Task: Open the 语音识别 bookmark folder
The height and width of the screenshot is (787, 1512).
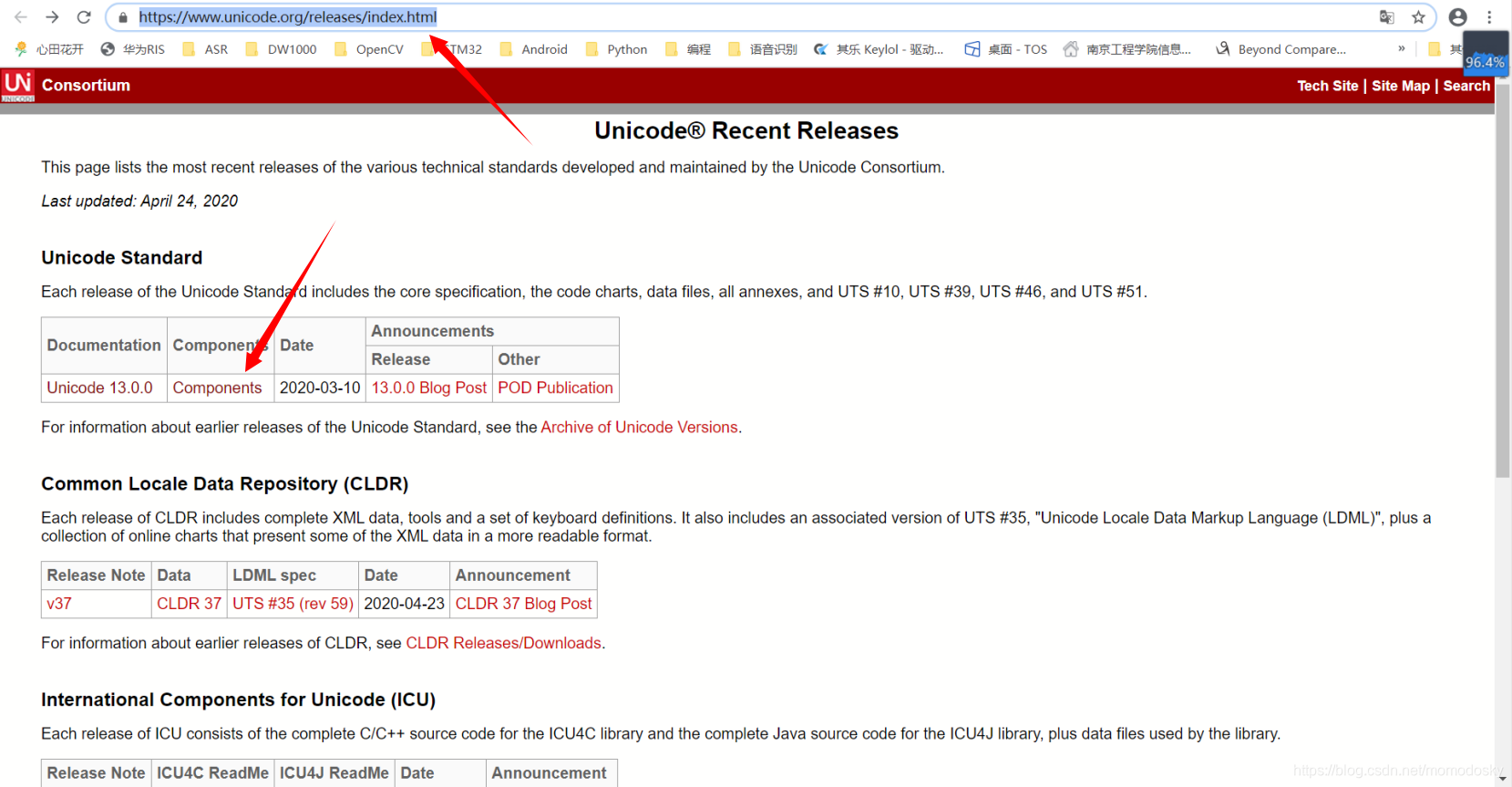Action: (x=763, y=49)
